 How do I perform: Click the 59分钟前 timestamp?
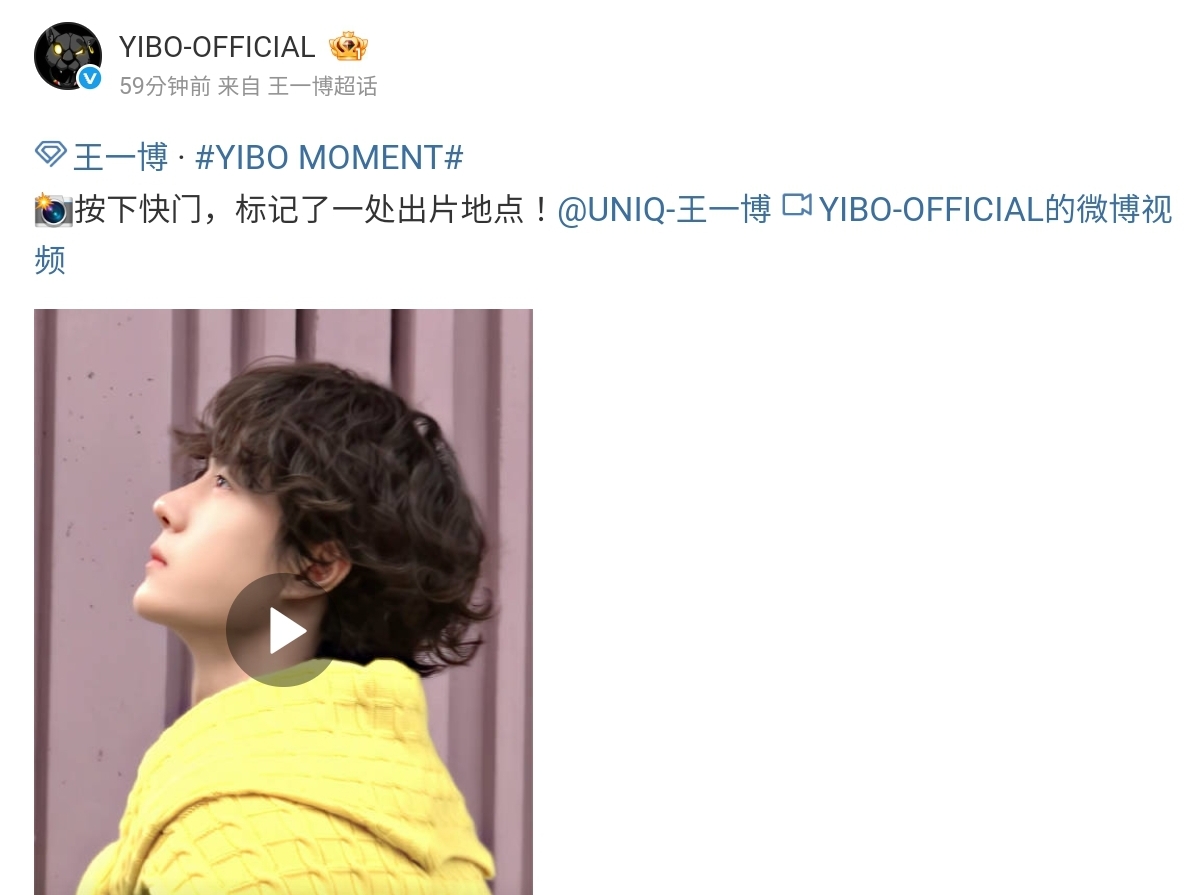(x=165, y=86)
